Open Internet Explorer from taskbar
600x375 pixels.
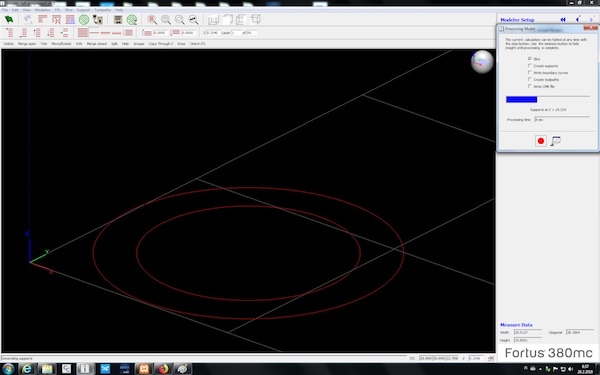pyautogui.click(x=27, y=369)
